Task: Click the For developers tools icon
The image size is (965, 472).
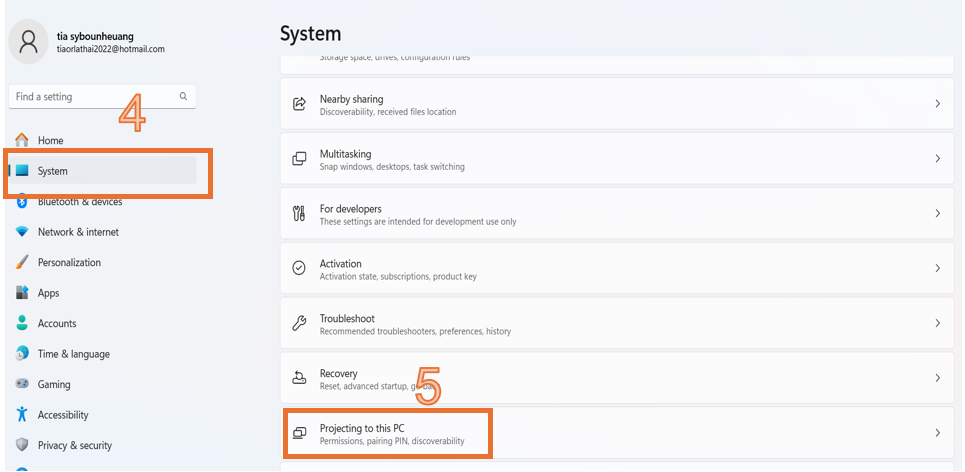Action: click(x=299, y=214)
